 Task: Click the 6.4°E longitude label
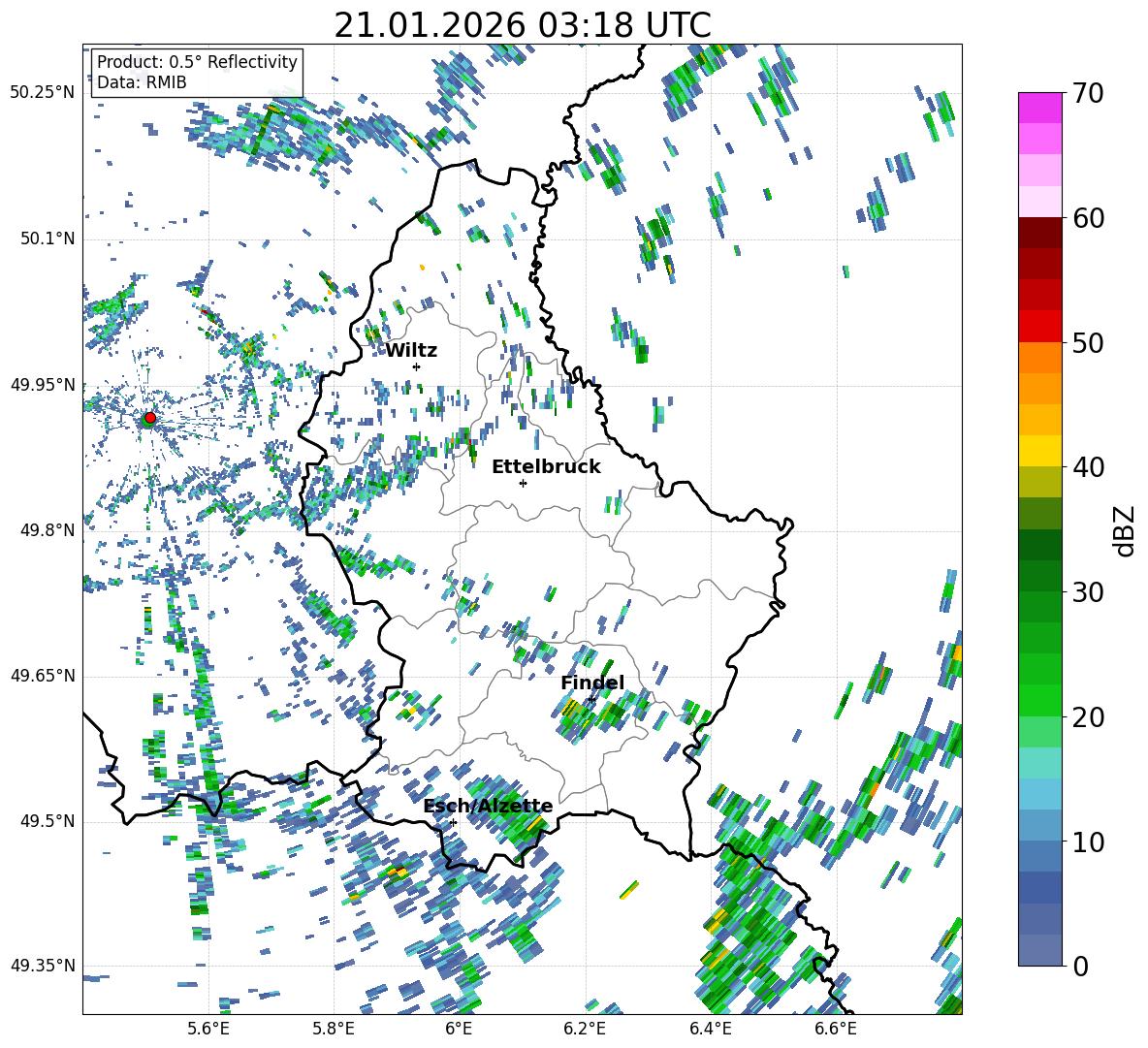coord(710,1029)
